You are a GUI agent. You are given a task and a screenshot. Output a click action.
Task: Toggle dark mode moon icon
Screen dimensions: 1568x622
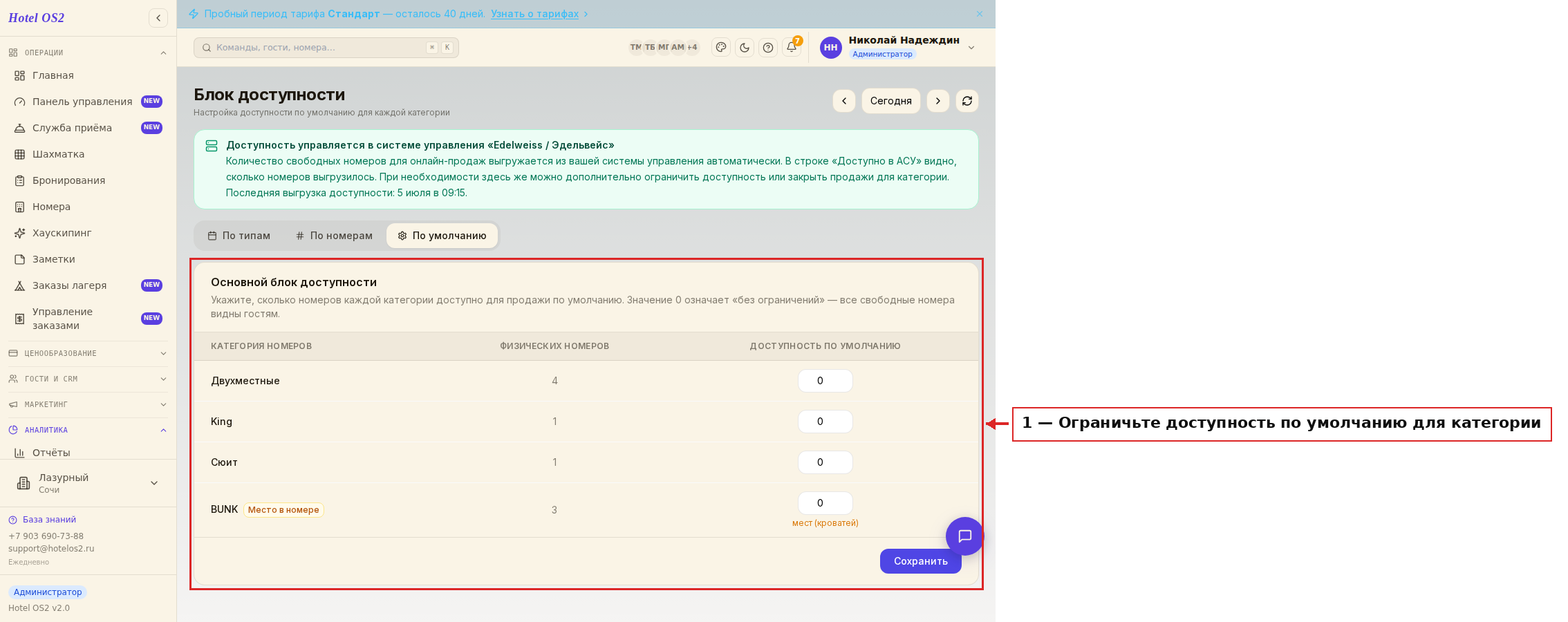[x=745, y=48]
